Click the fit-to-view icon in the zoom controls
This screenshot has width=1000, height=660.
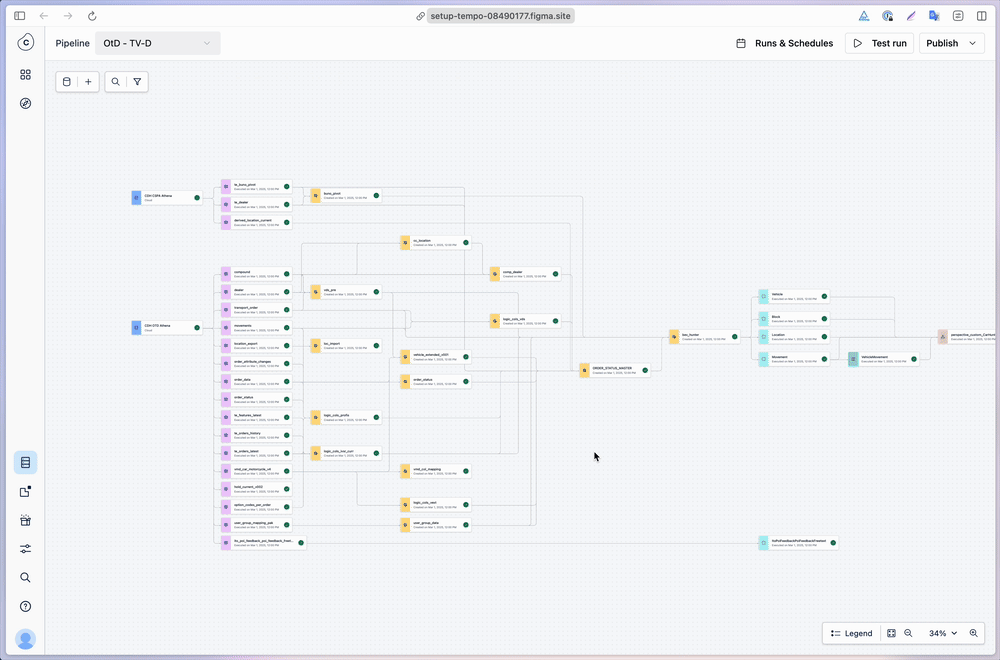click(x=890, y=633)
